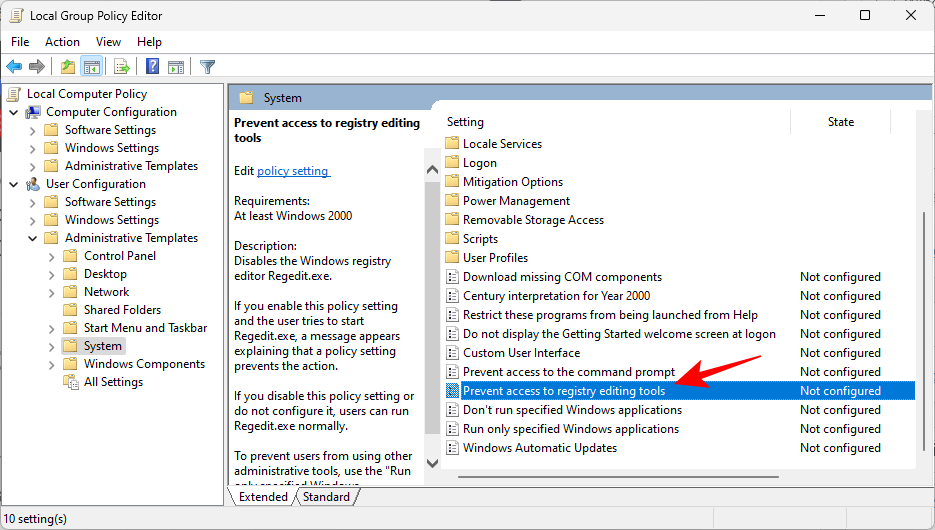
Task: Expand the Network tree node
Action: [x=52, y=293]
